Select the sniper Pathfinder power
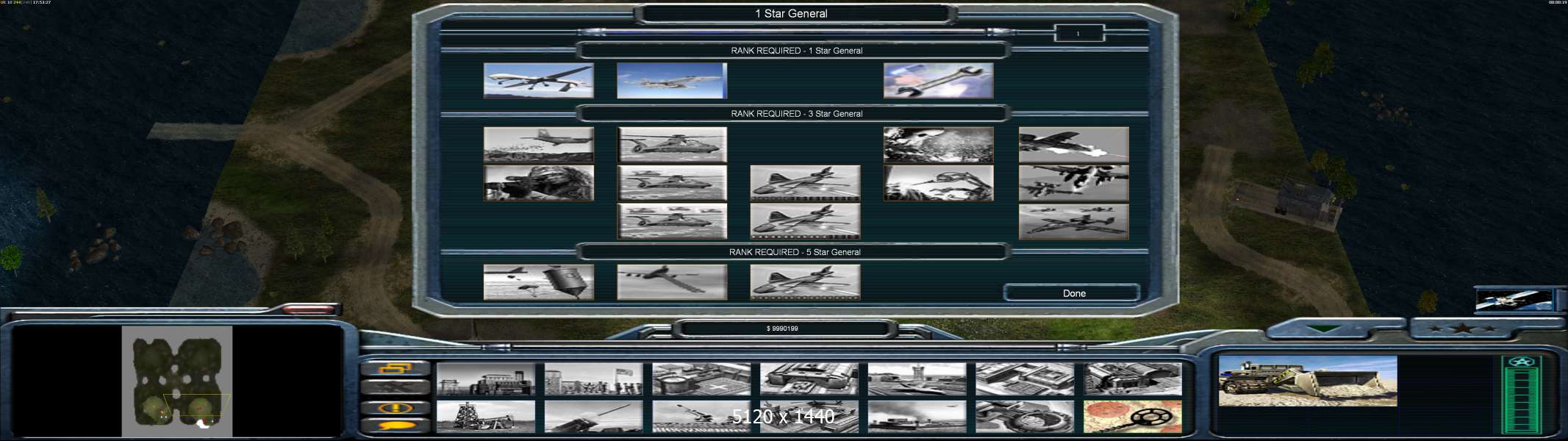Screen dimensions: 1568x441 538,183
